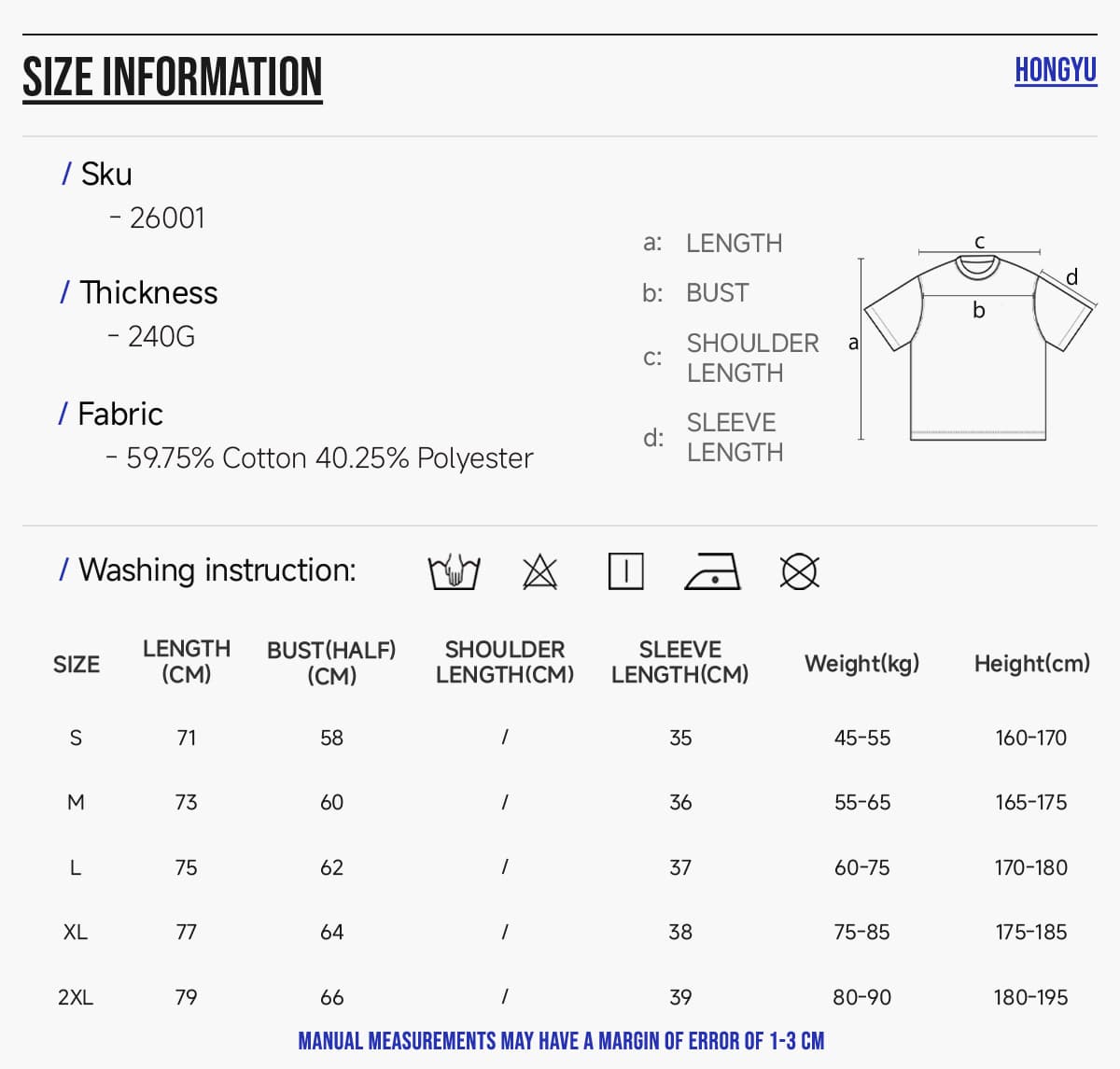Click bust value 60 for size M

(332, 802)
